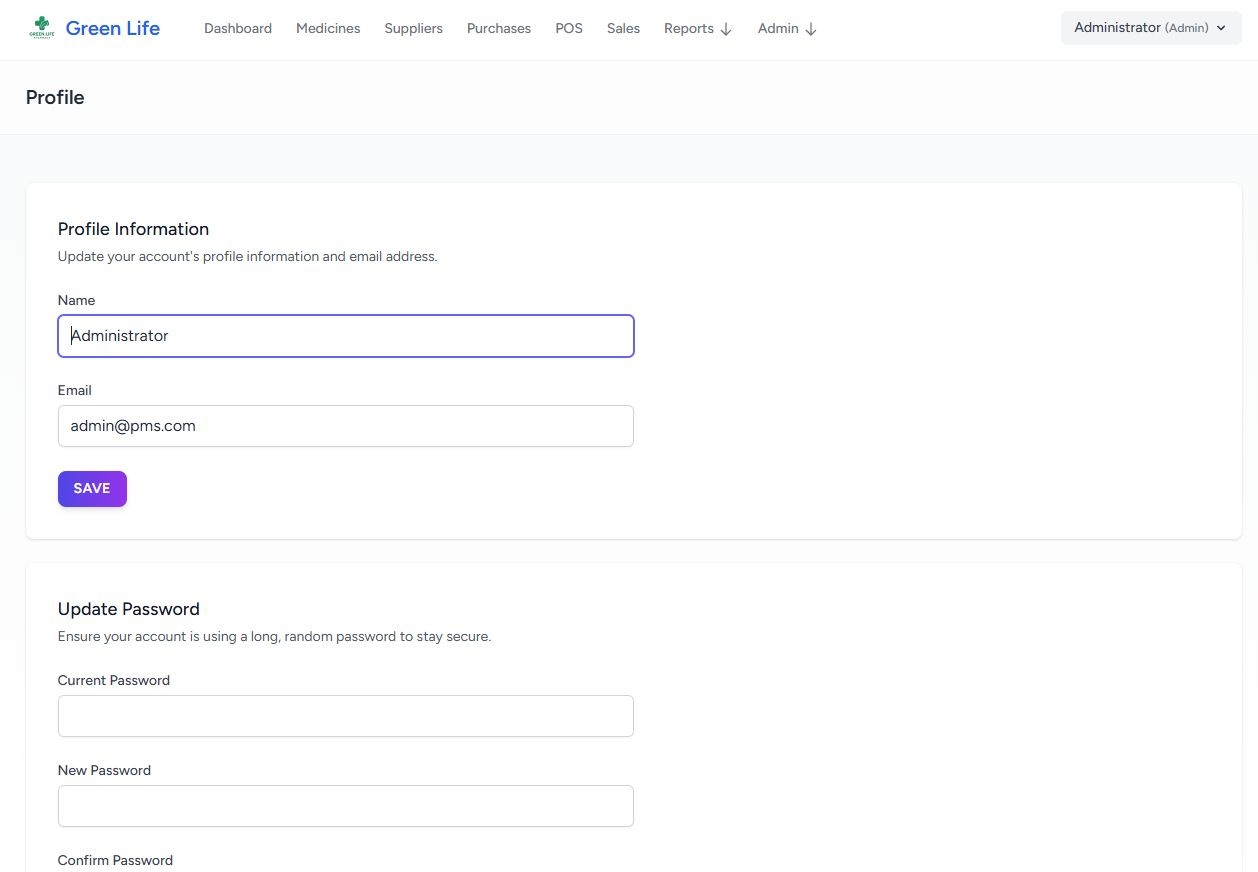The image size is (1258, 872).
Task: Open the Purchases section
Action: (498, 28)
